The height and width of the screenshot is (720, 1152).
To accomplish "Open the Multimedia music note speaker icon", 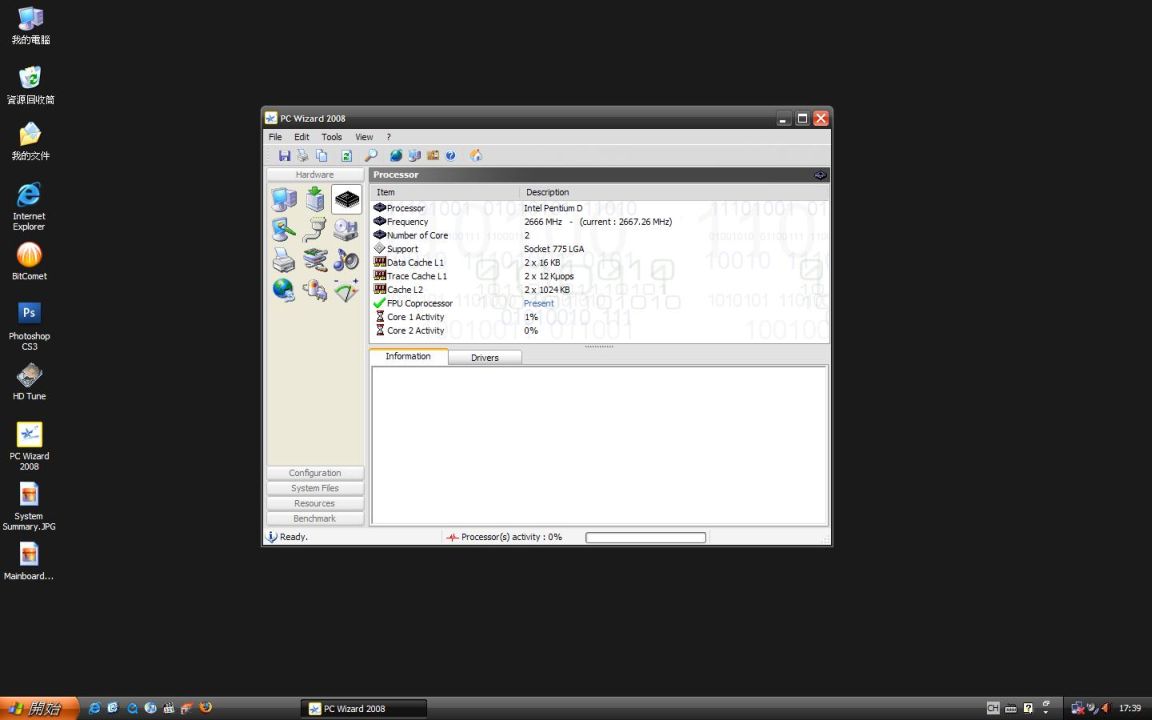I will point(346,260).
